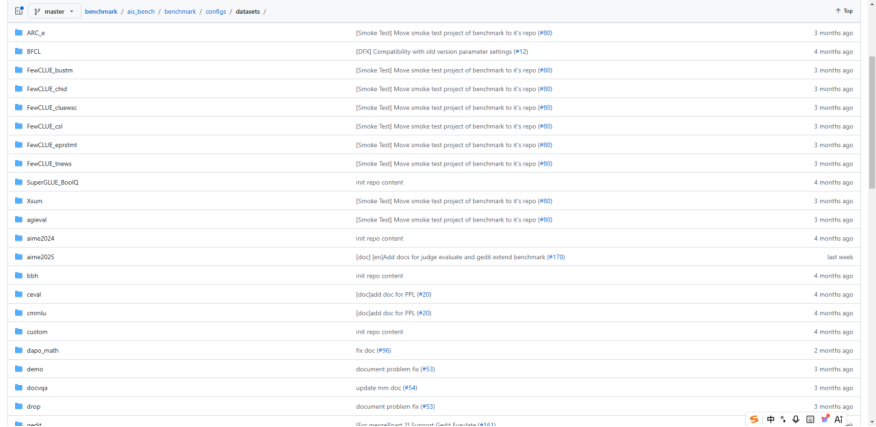This screenshot has width=876, height=427.
Task: Toggle Chinese/English input mode
Action: 770,419
